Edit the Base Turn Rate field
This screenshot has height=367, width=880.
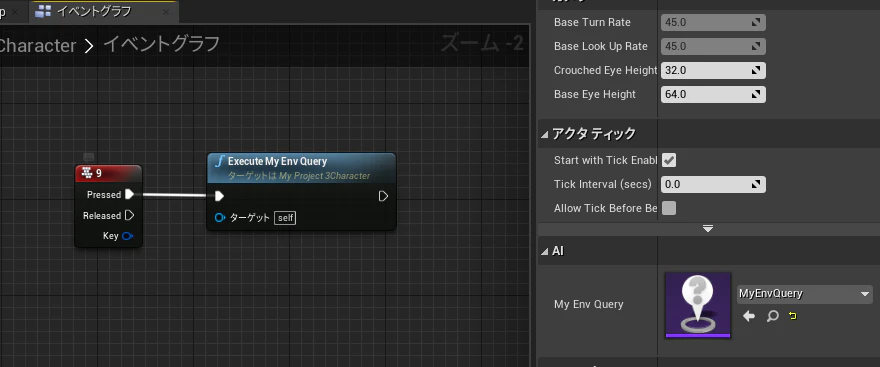tap(713, 22)
